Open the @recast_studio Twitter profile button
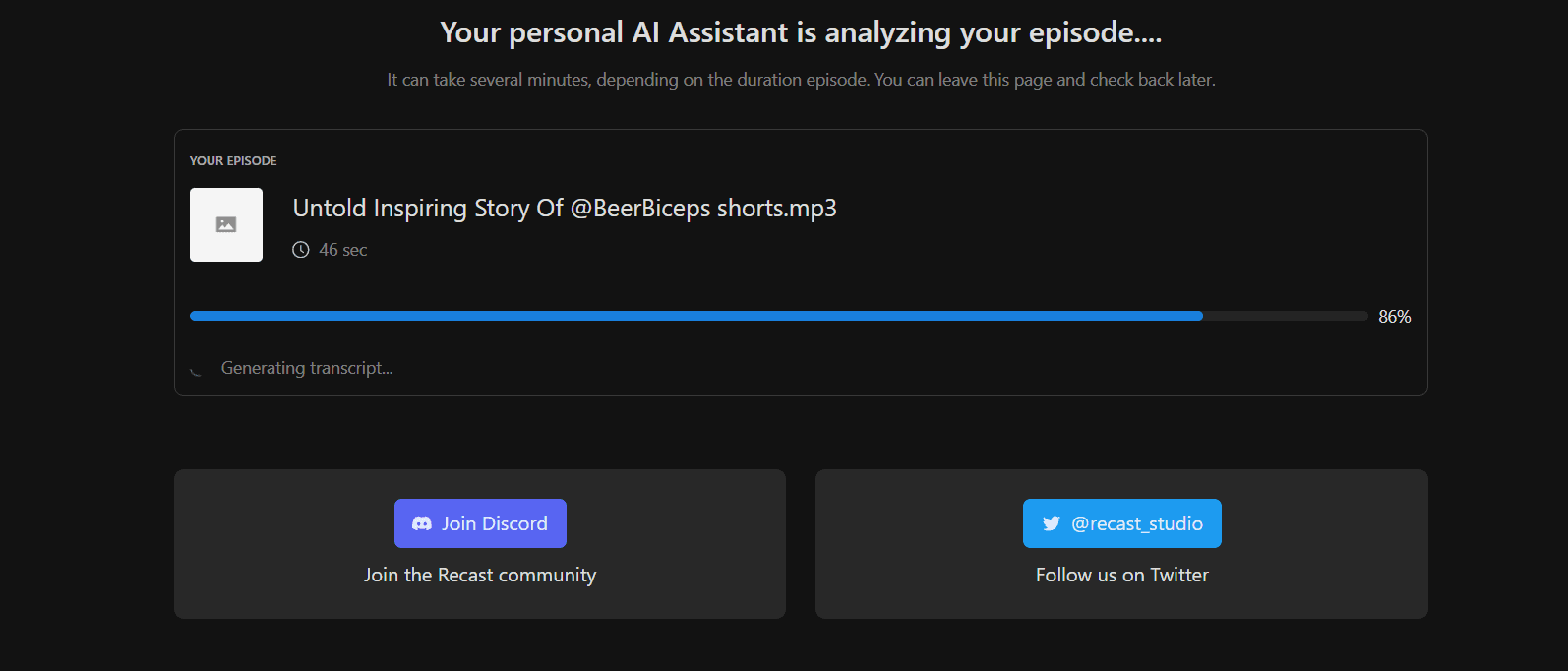This screenshot has height=671, width=1568. pyautogui.click(x=1121, y=523)
